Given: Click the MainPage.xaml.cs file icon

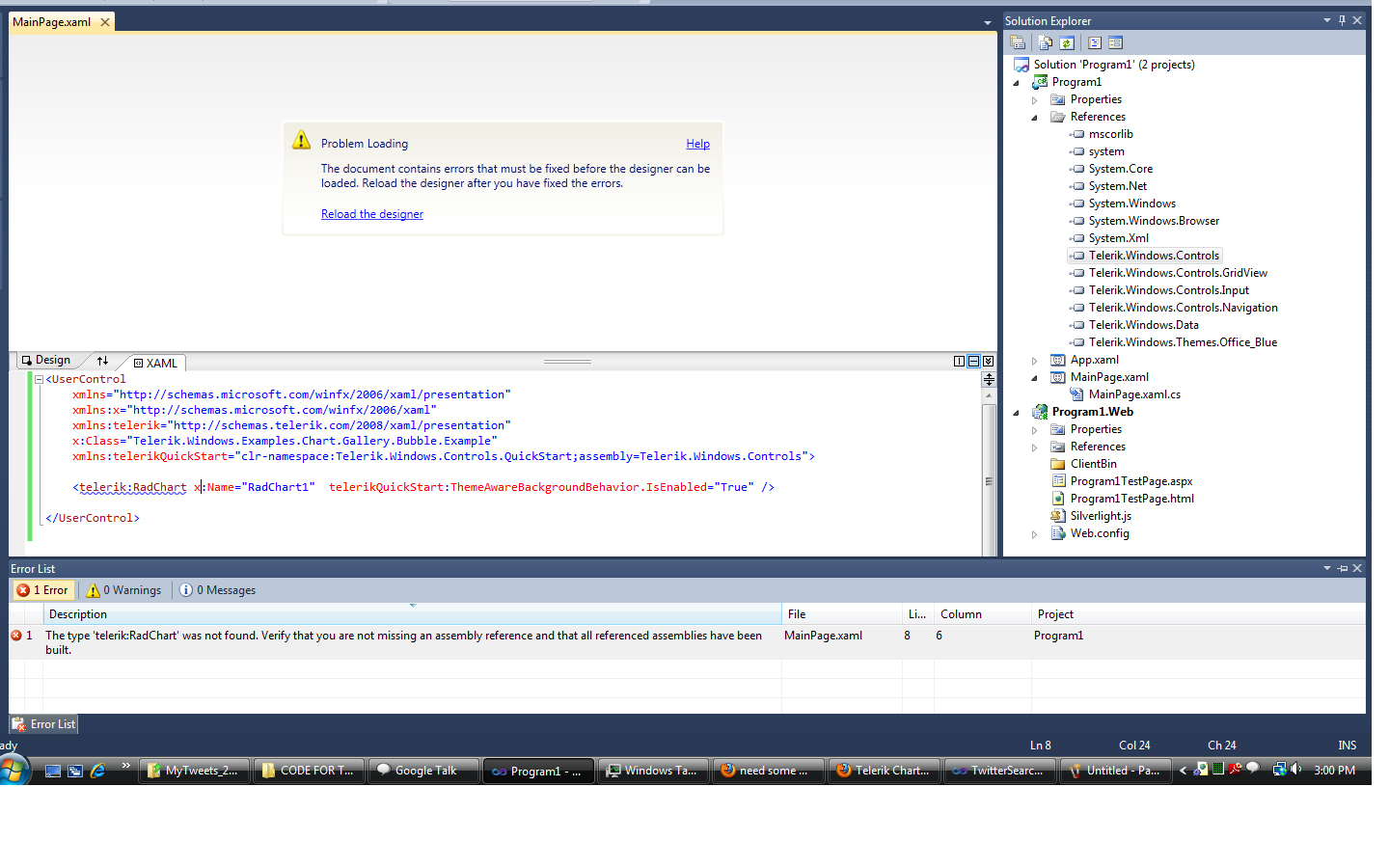Looking at the screenshot, I should click(1076, 394).
